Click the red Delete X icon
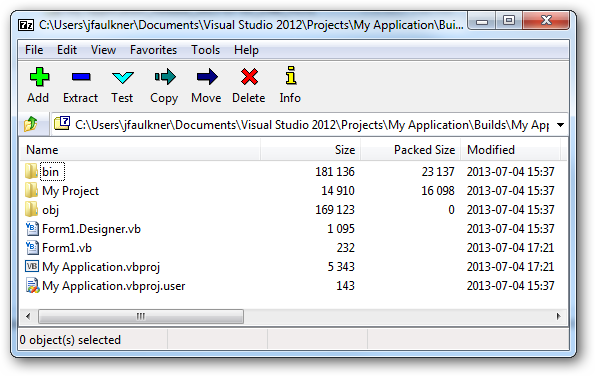Screen dimensions: 595x376 click(x=249, y=77)
